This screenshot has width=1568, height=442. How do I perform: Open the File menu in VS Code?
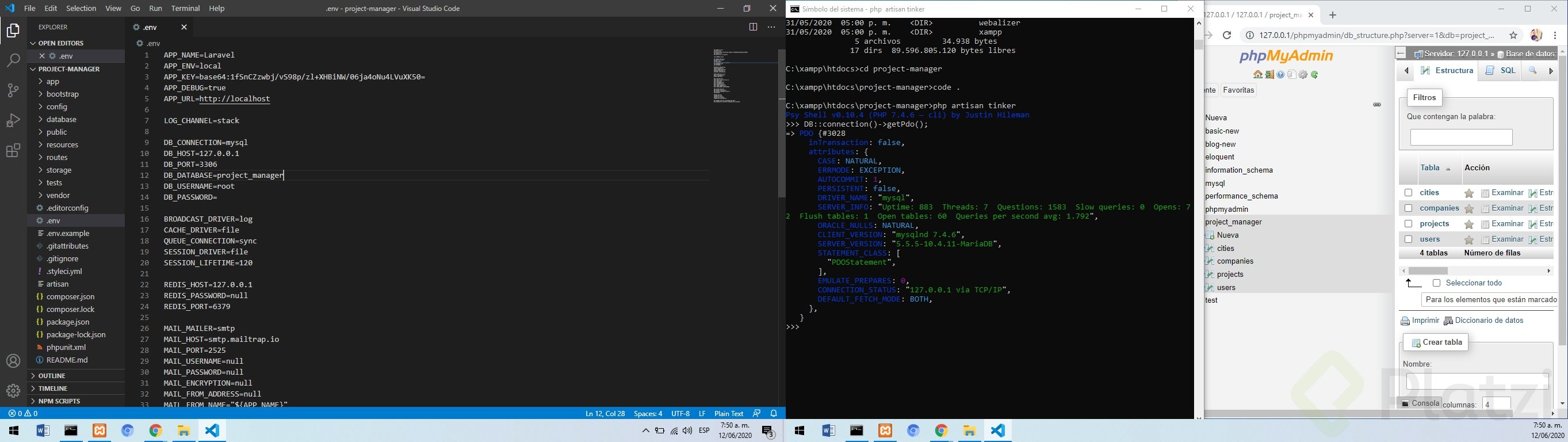(29, 9)
